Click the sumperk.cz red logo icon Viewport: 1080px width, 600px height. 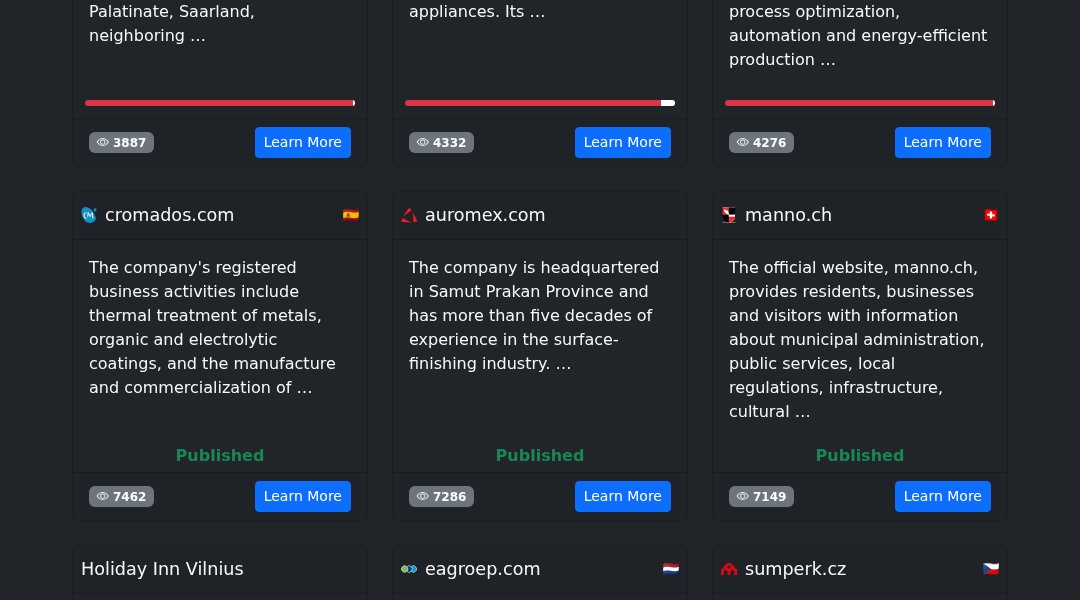(729, 569)
